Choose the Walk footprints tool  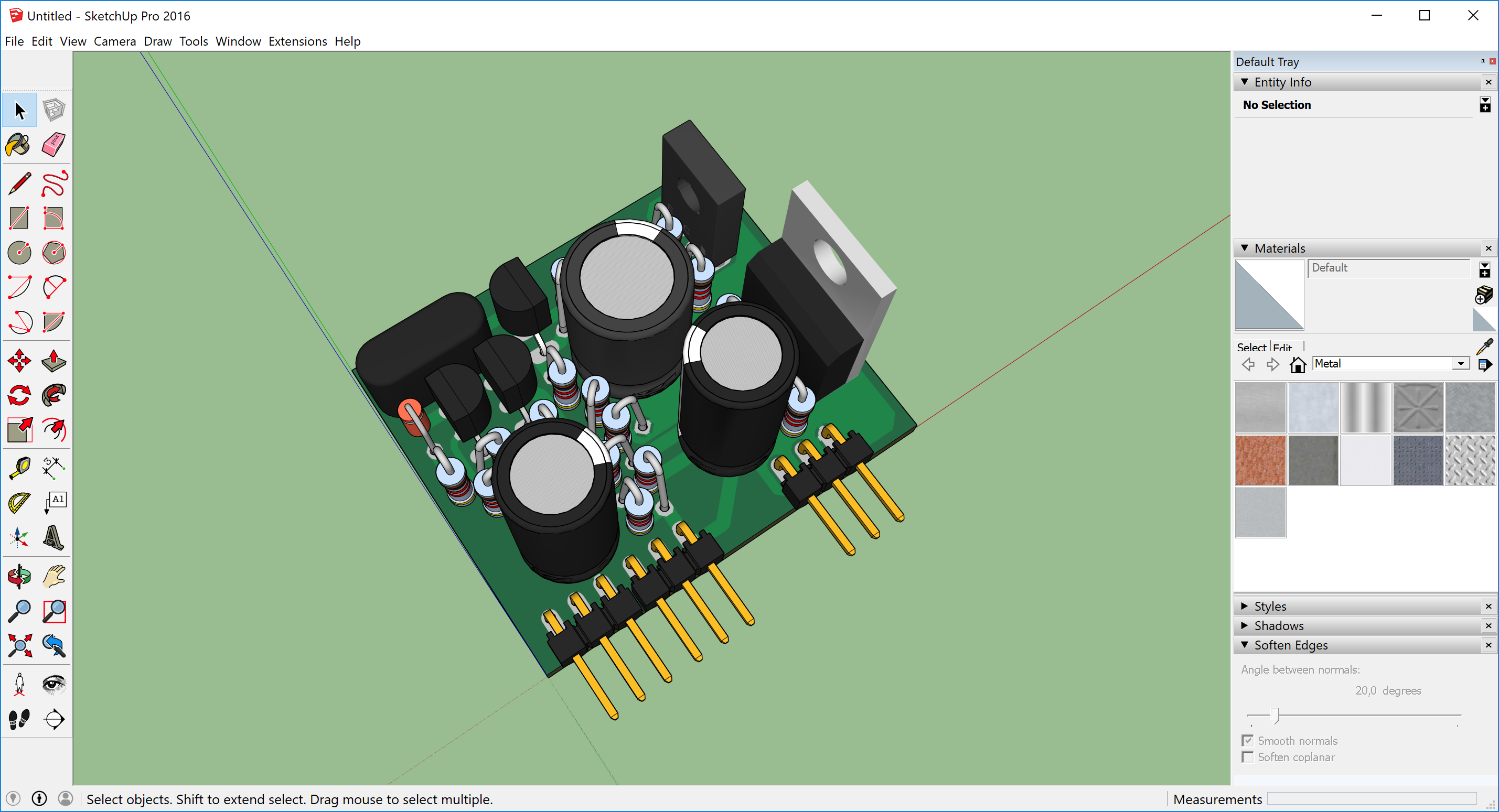(19, 720)
